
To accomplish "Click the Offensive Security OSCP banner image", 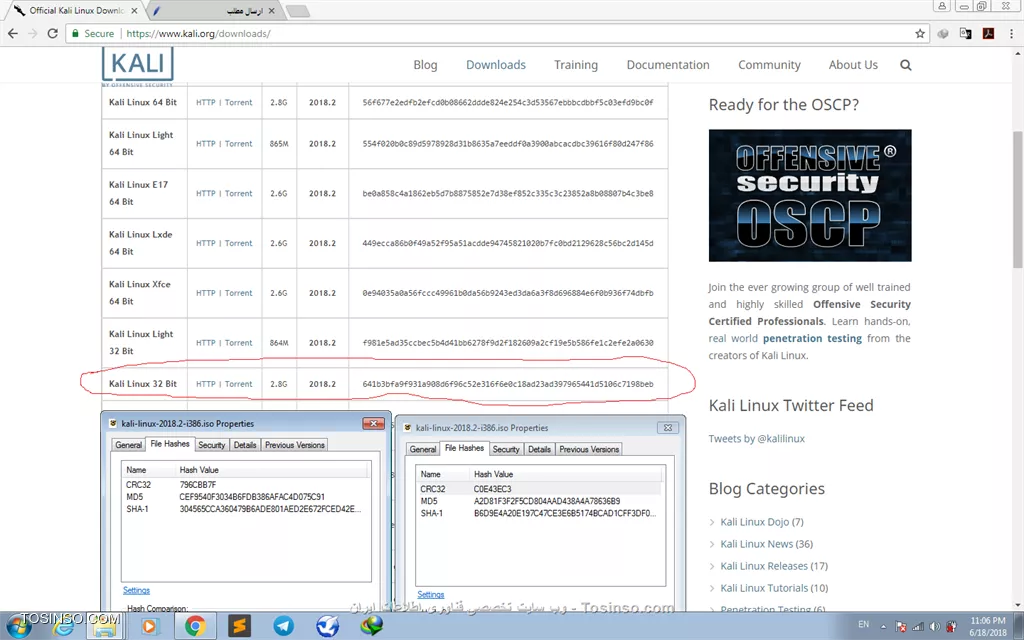I will tap(810, 195).
